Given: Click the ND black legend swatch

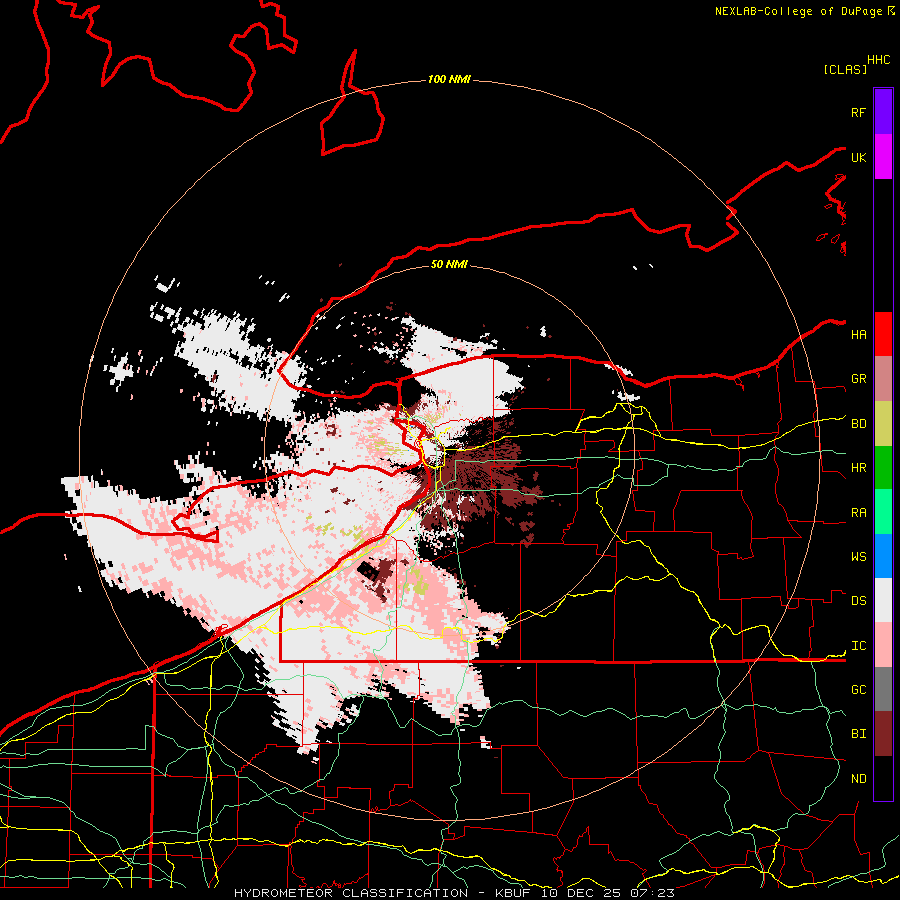Looking at the screenshot, I should tap(883, 778).
